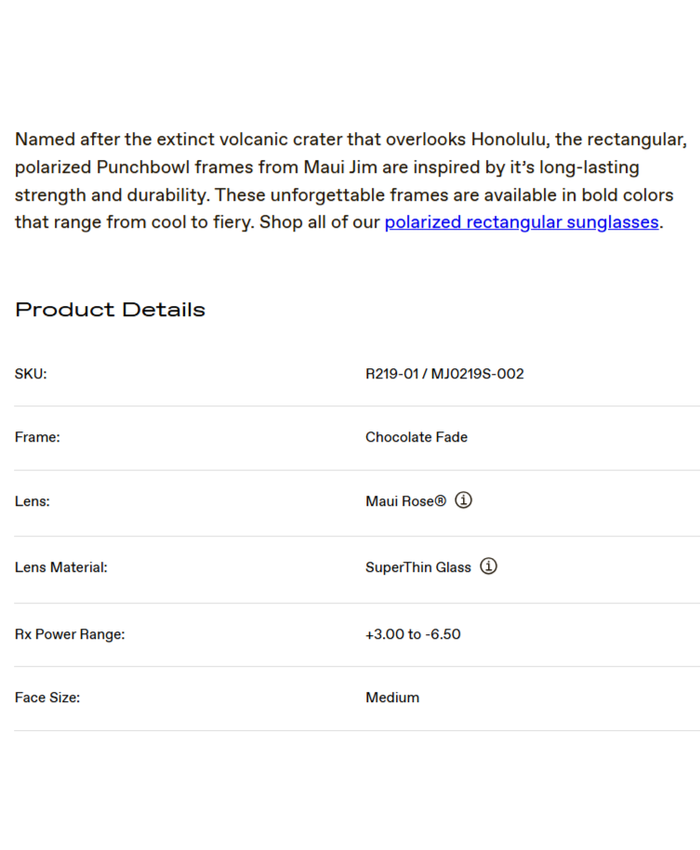Click the SuperThin Glass text
The height and width of the screenshot is (850, 700).
tap(418, 567)
